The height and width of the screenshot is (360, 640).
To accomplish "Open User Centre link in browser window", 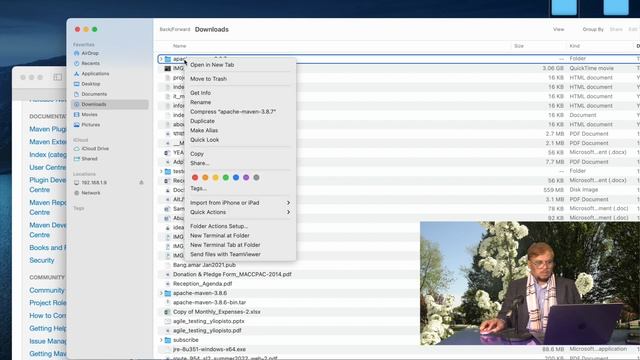I will [47, 168].
